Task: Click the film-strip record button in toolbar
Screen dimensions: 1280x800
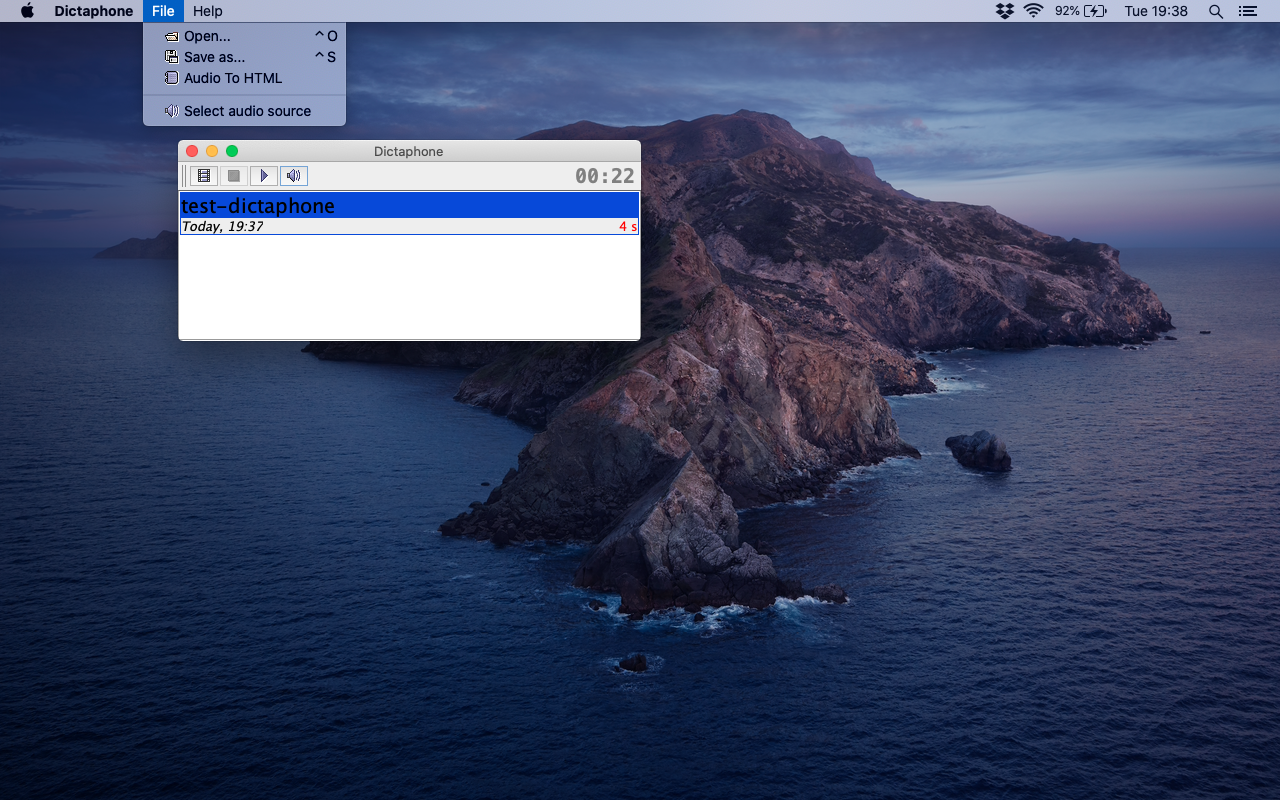Action: point(204,176)
